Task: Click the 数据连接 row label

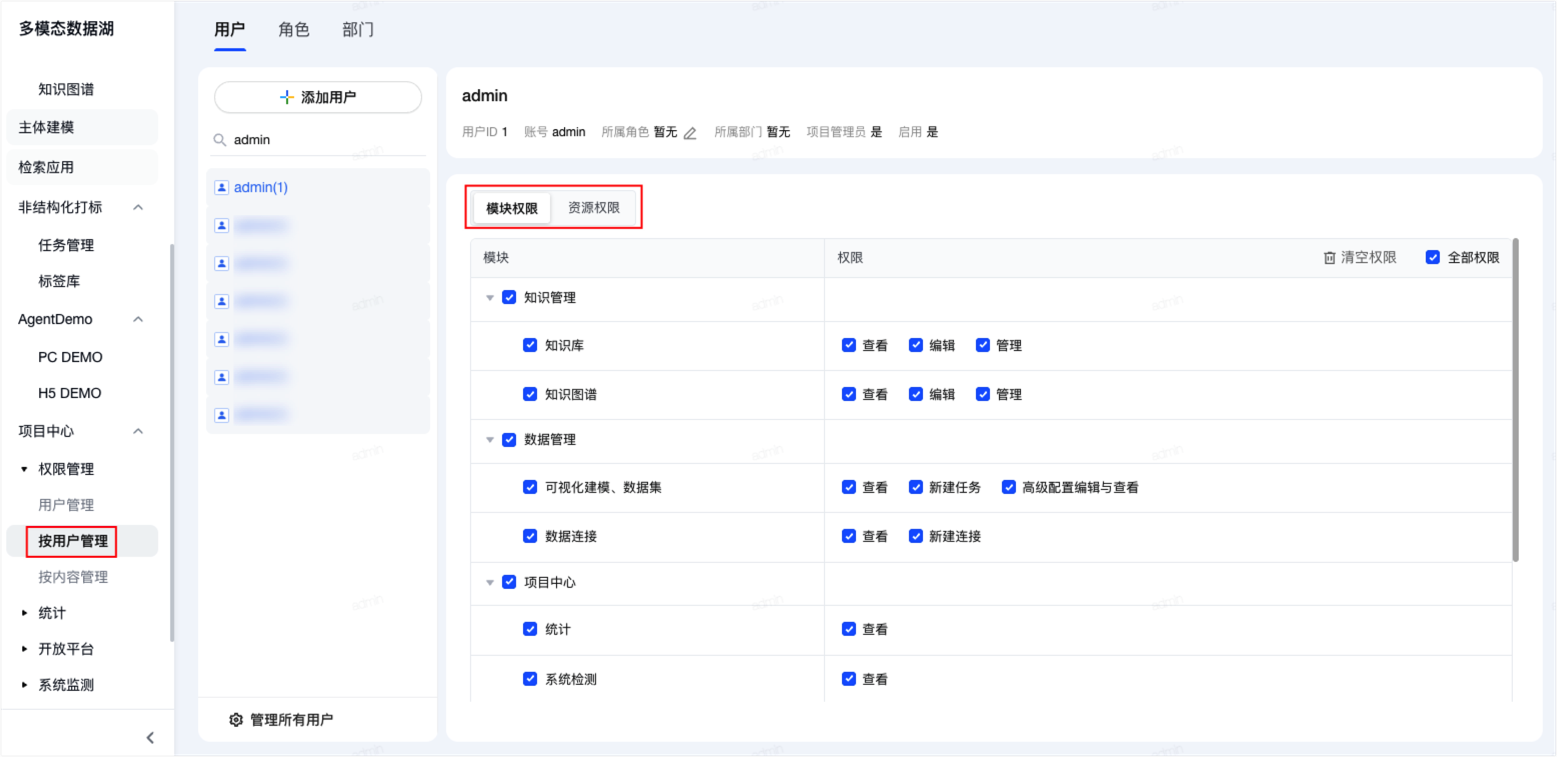Action: pos(571,536)
